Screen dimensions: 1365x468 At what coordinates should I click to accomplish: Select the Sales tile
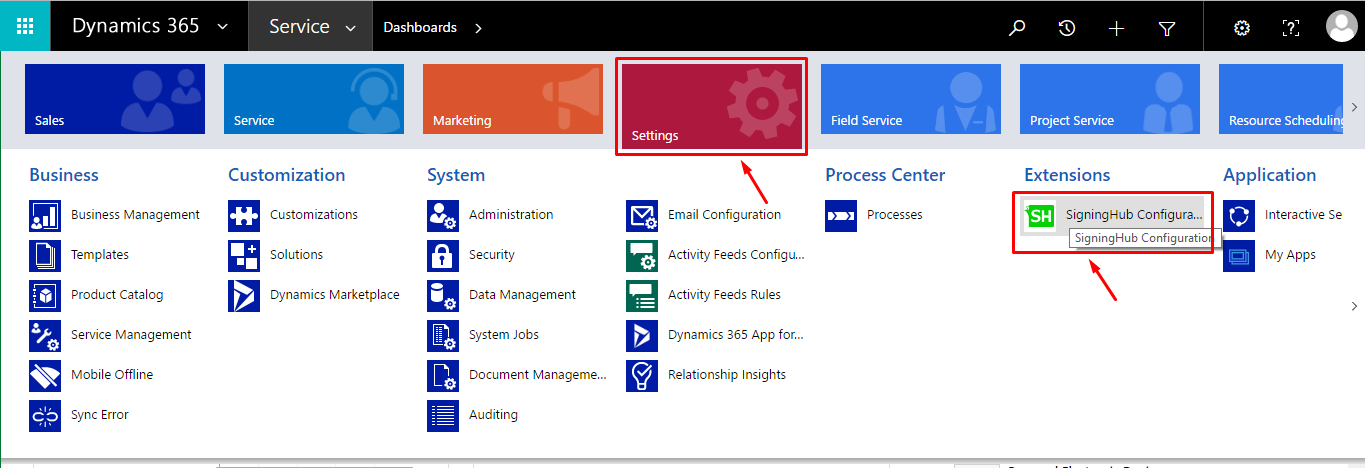(114, 99)
